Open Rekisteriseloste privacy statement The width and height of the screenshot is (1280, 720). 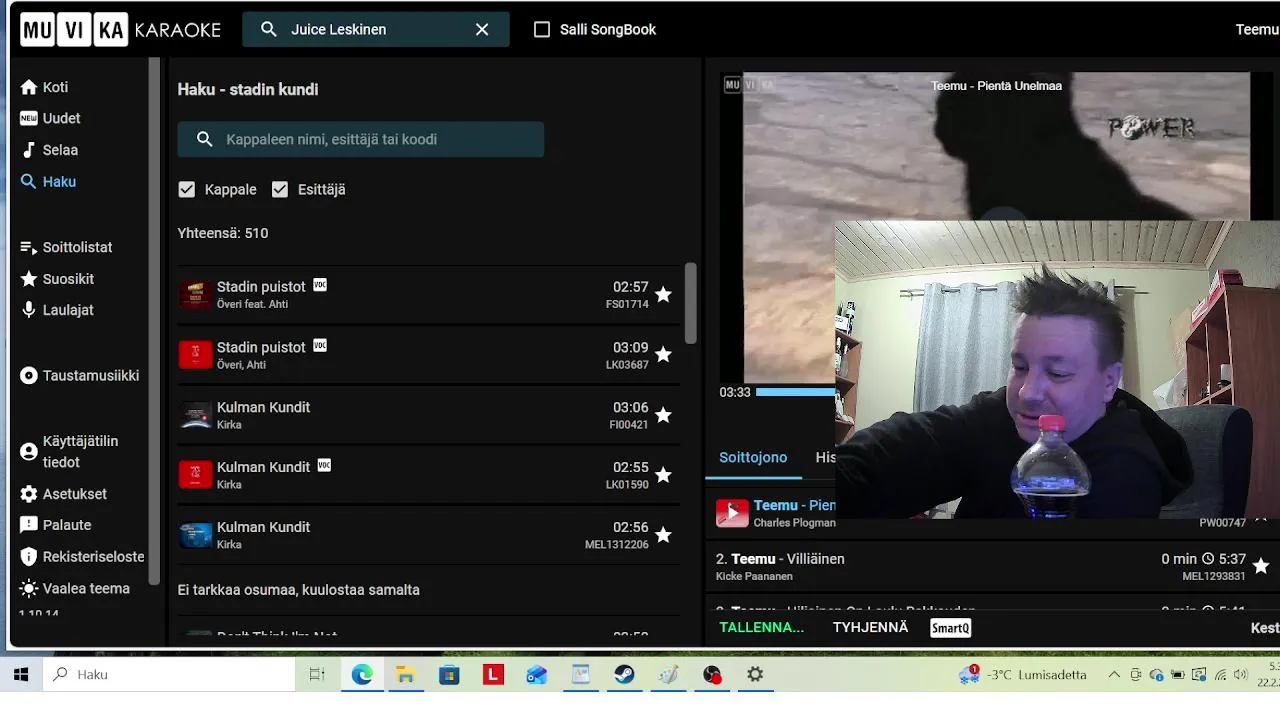click(x=82, y=557)
